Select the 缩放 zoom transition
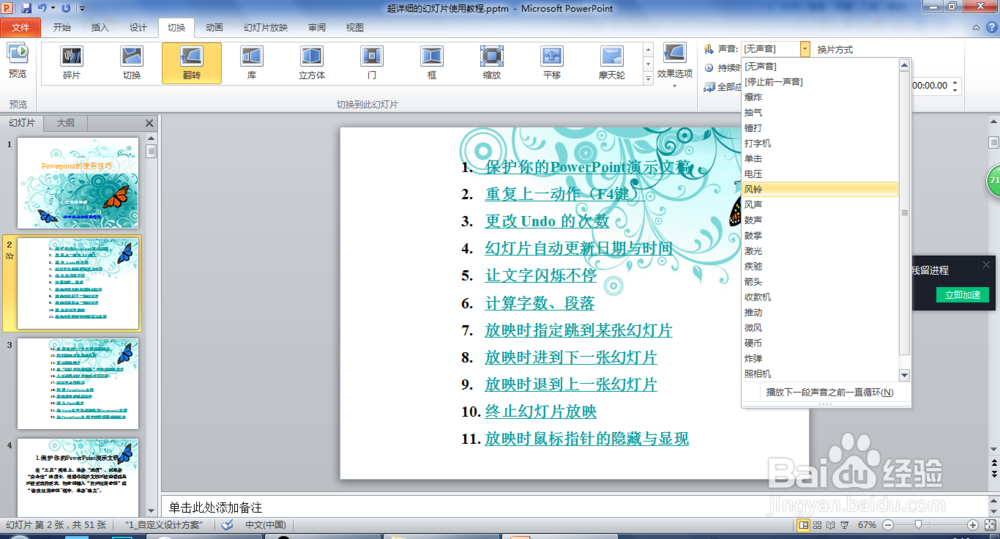Image resolution: width=1000 pixels, height=539 pixels. coord(492,63)
